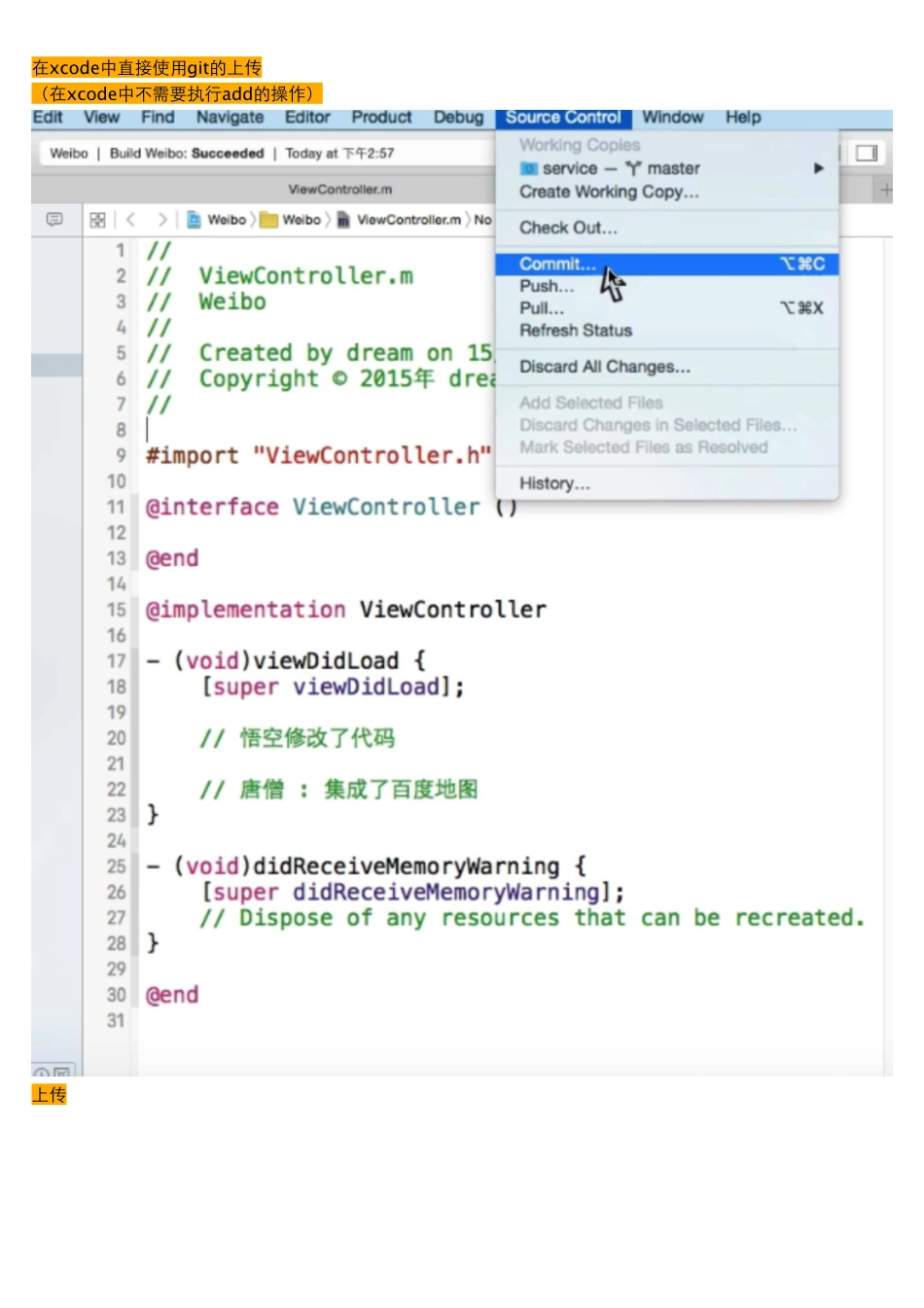Viewport: 924px width, 1308px height.
Task: Click the related items grid icon
Action: (97, 220)
